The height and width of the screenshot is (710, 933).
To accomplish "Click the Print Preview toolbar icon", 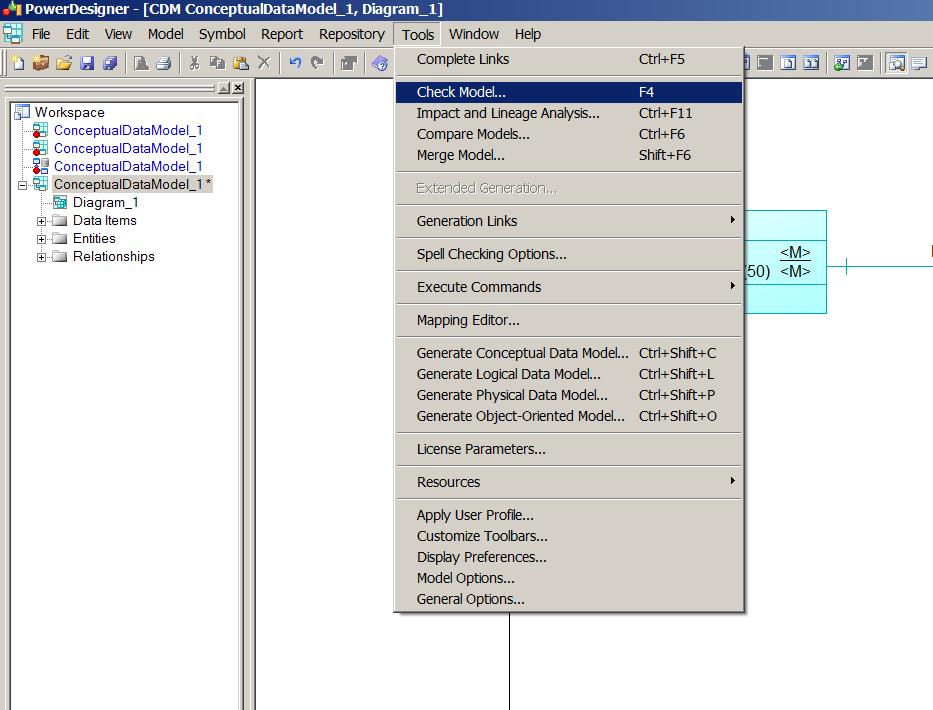I will pos(141,62).
